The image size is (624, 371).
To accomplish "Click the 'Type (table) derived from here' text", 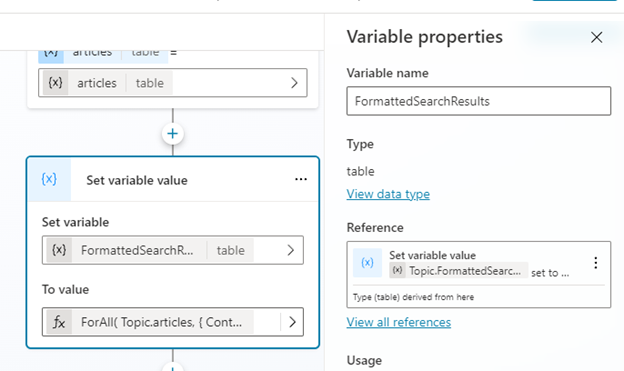I will 413,297.
